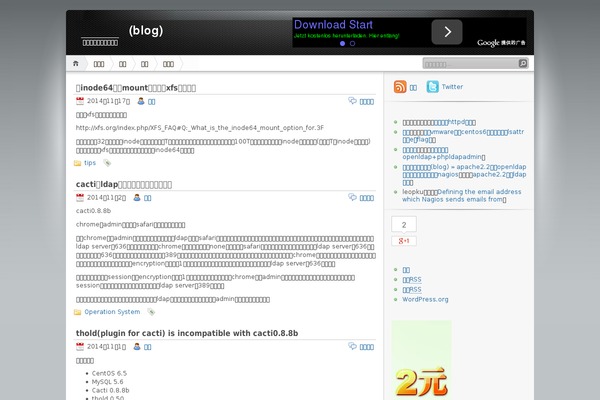Click the Twitter text link

(x=452, y=87)
